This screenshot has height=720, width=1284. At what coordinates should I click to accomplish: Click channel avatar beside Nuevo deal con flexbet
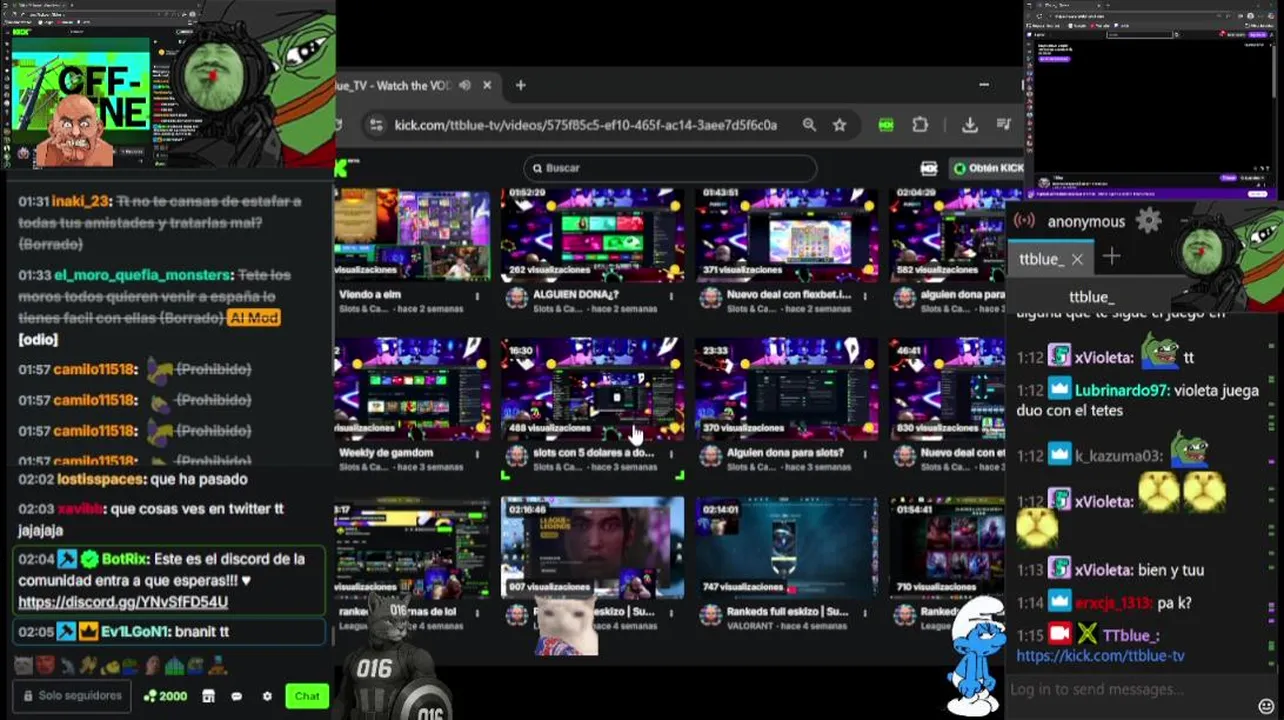711,298
